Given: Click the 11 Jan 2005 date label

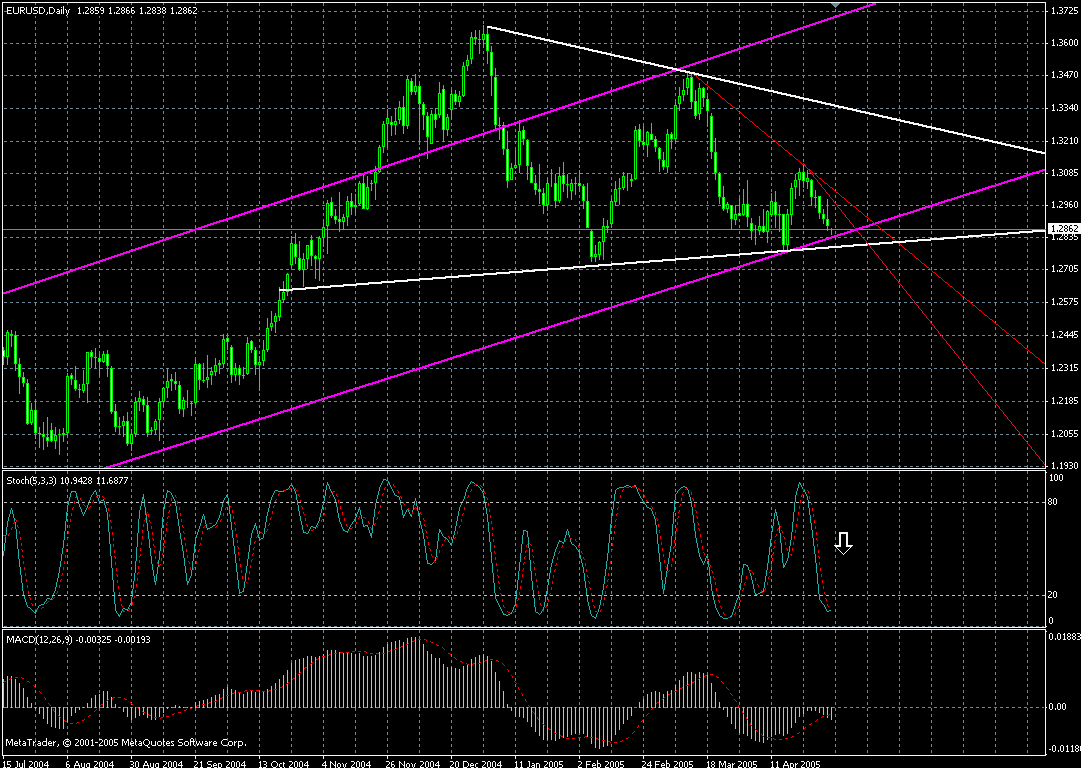Looking at the screenshot, I should tap(539, 763).
